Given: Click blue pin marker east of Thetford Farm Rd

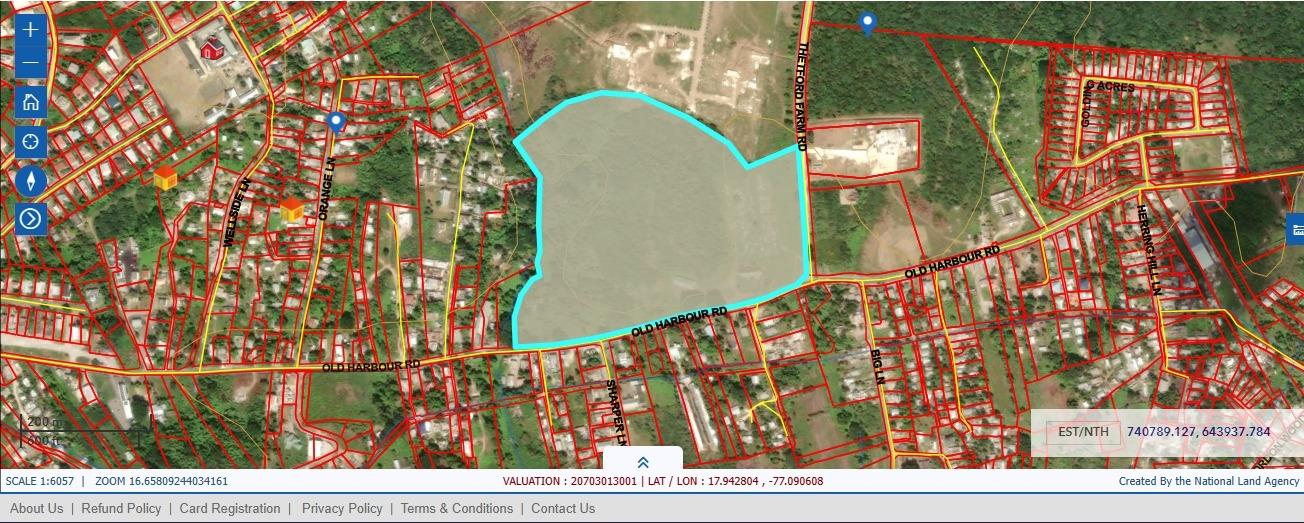Looking at the screenshot, I should [x=868, y=24].
